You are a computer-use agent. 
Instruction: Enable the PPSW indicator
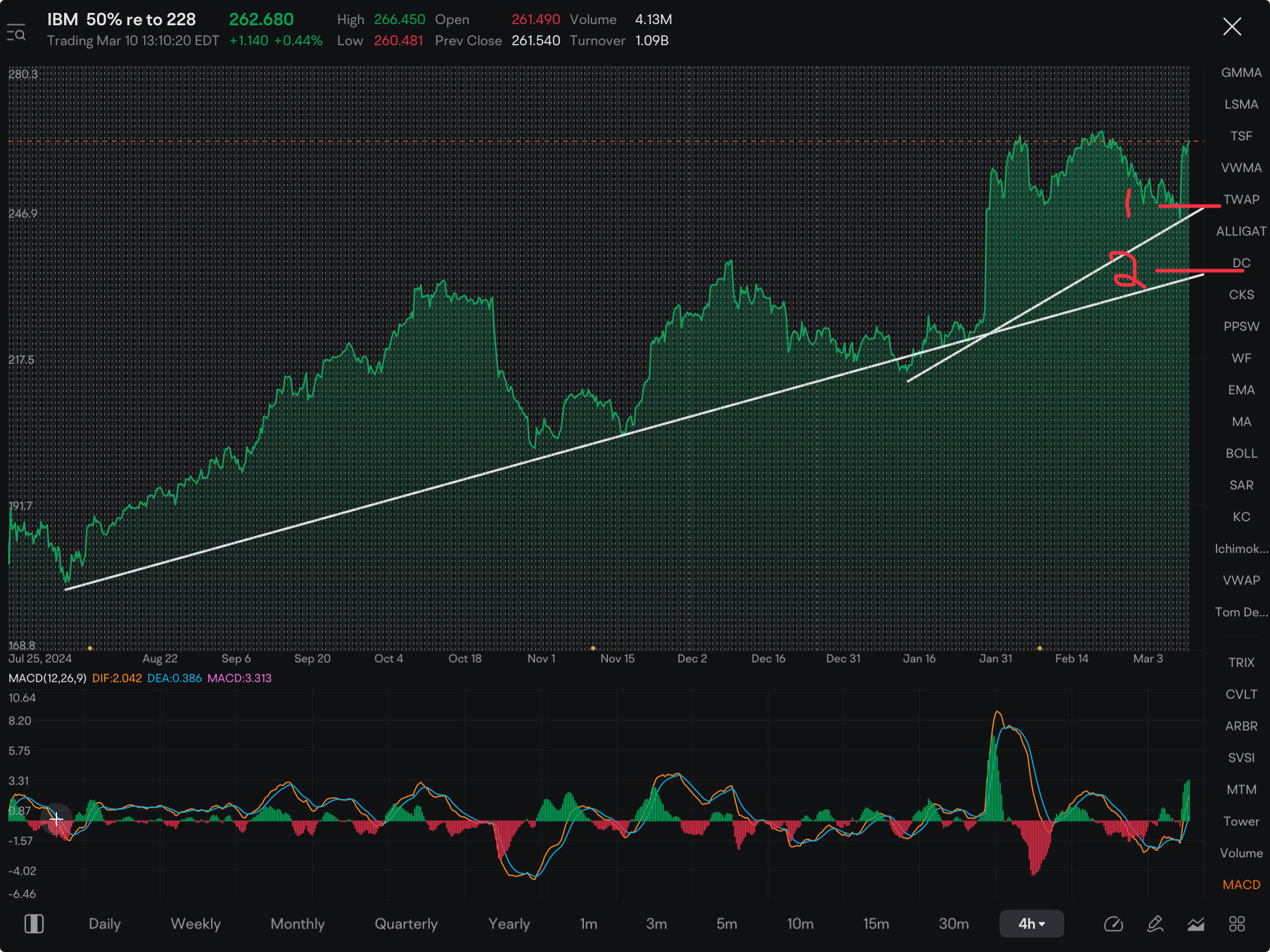click(x=1241, y=327)
